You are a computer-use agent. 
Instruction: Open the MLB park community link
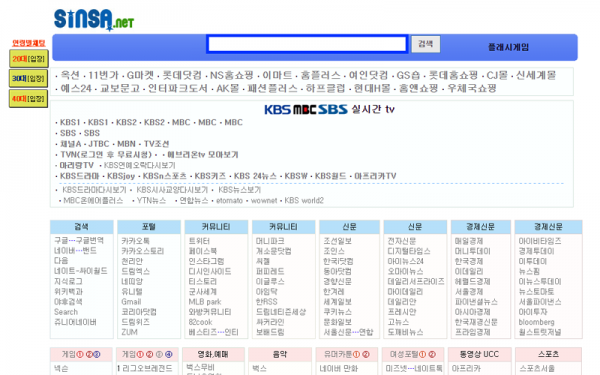pos(205,302)
